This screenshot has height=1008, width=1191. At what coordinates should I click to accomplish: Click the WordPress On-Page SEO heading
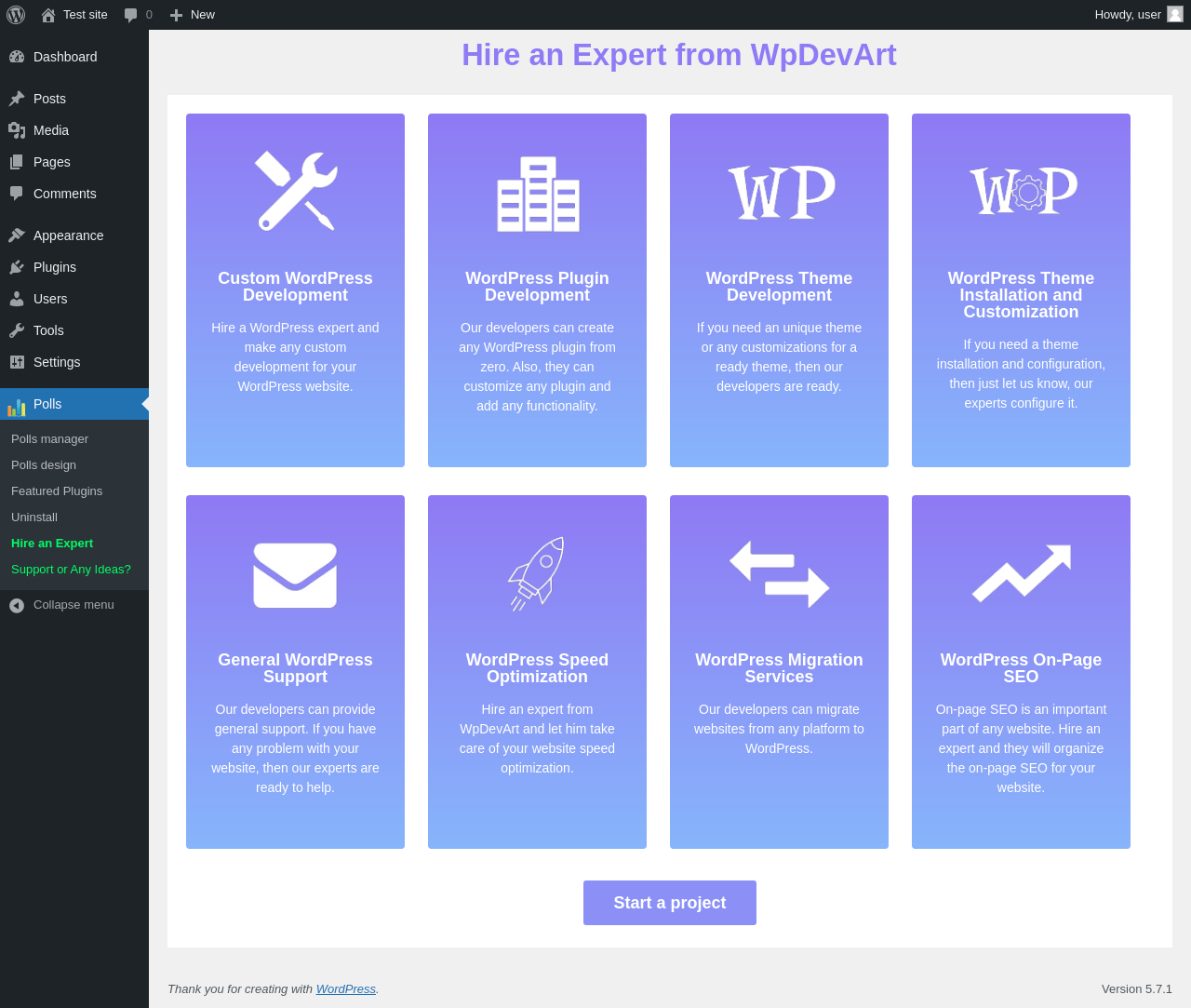pyautogui.click(x=1021, y=668)
